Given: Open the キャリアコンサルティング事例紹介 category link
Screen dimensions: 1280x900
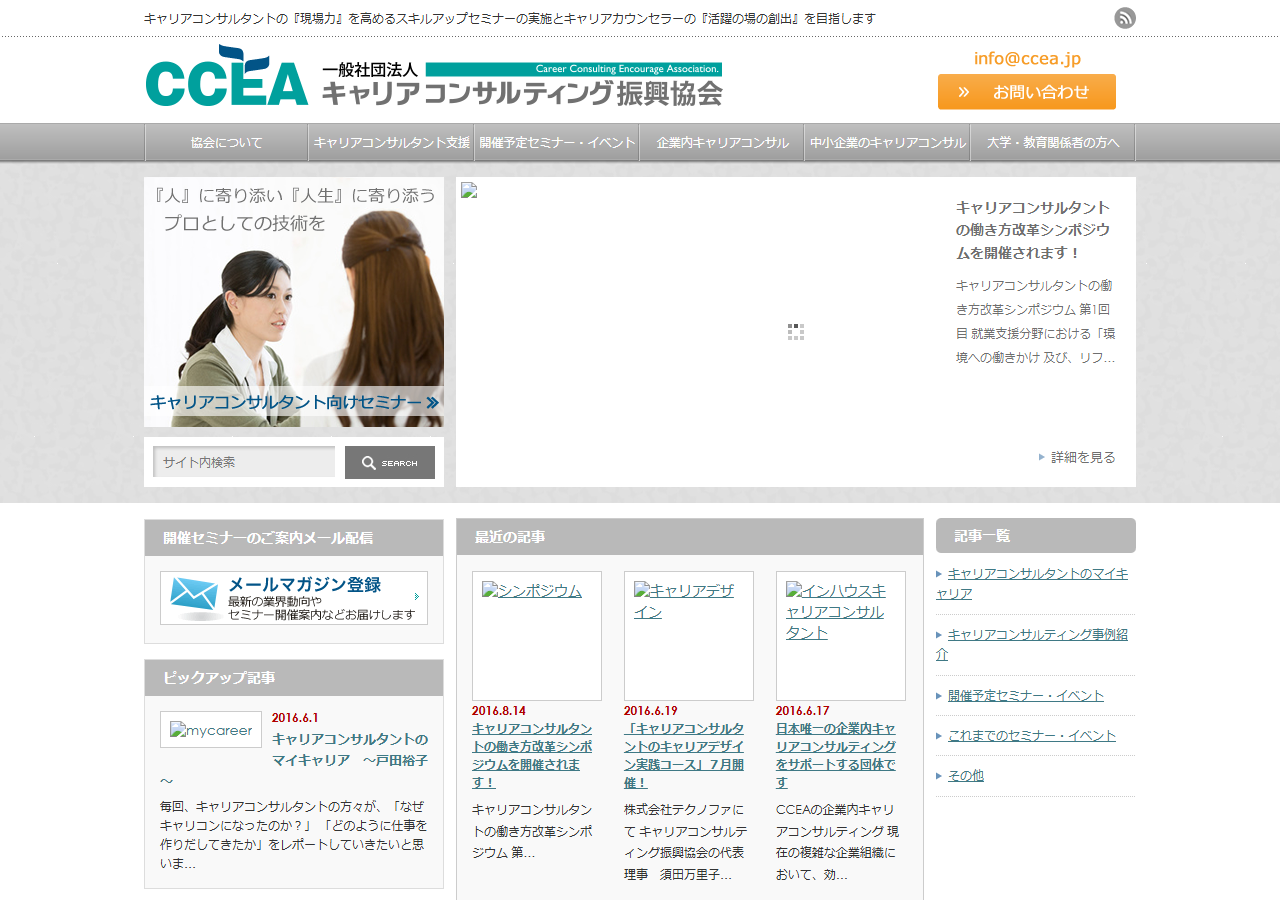Looking at the screenshot, I should (1032, 644).
